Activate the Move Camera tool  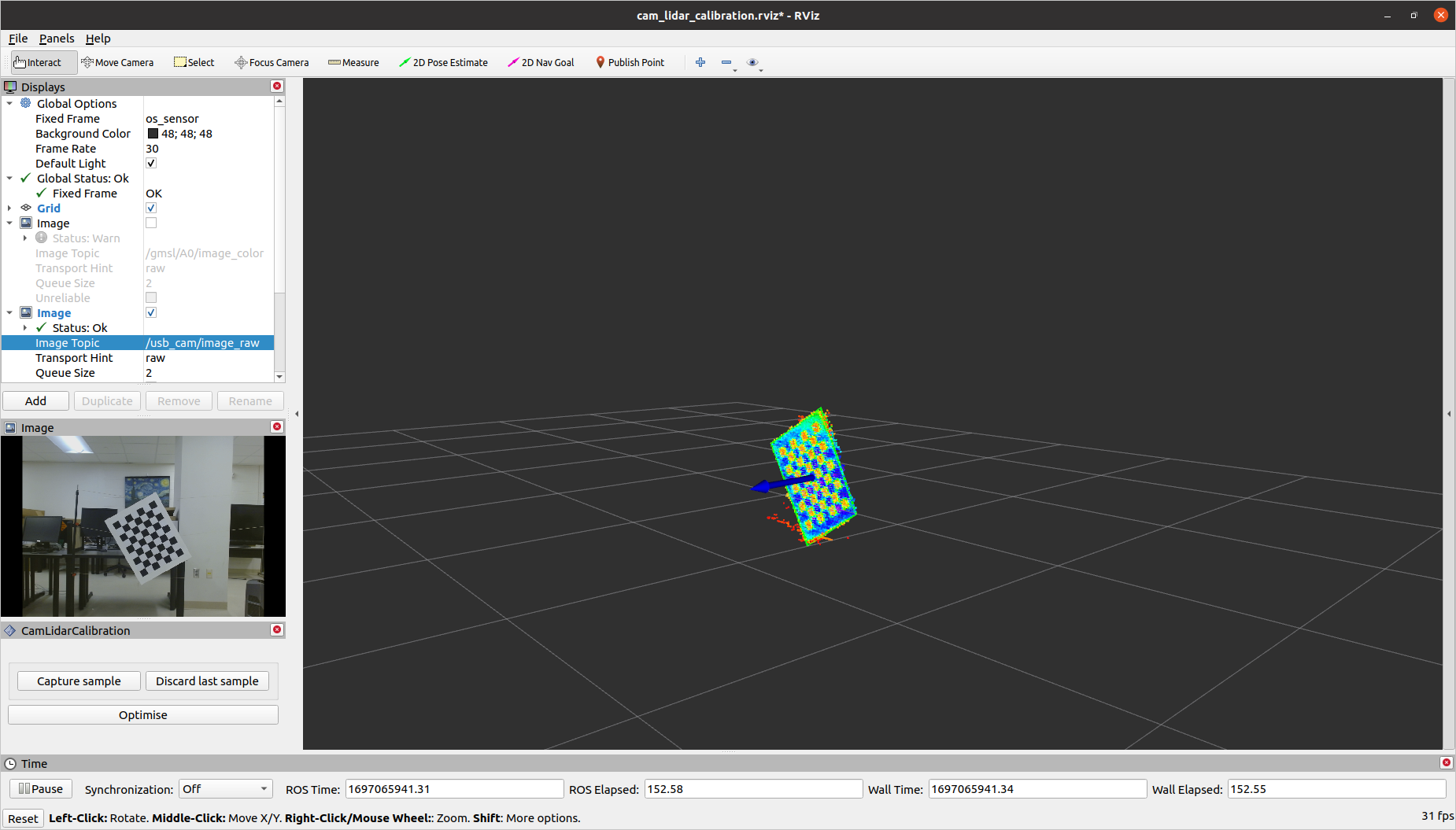(117, 62)
